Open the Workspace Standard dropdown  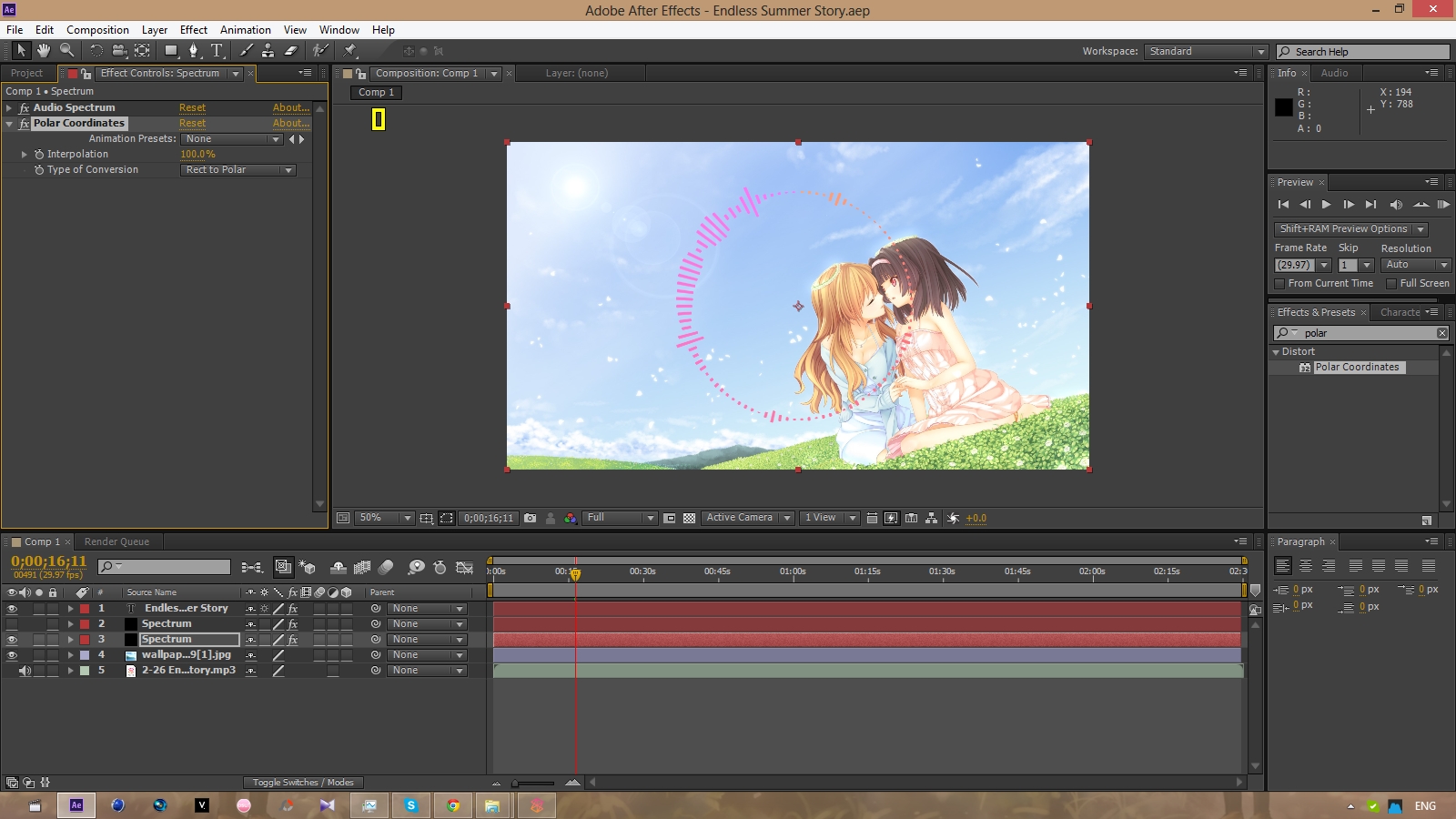(x=1206, y=52)
